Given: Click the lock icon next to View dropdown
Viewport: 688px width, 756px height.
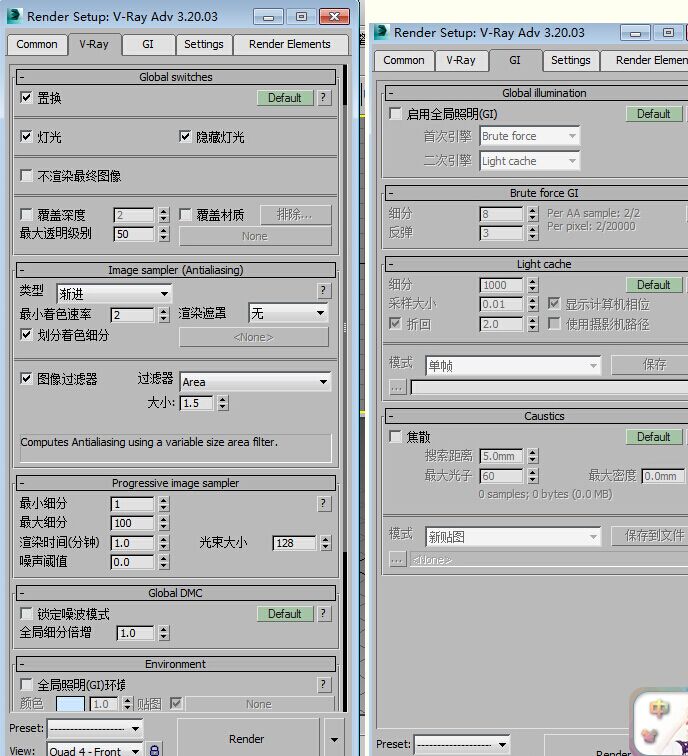Looking at the screenshot, I should 154,750.
